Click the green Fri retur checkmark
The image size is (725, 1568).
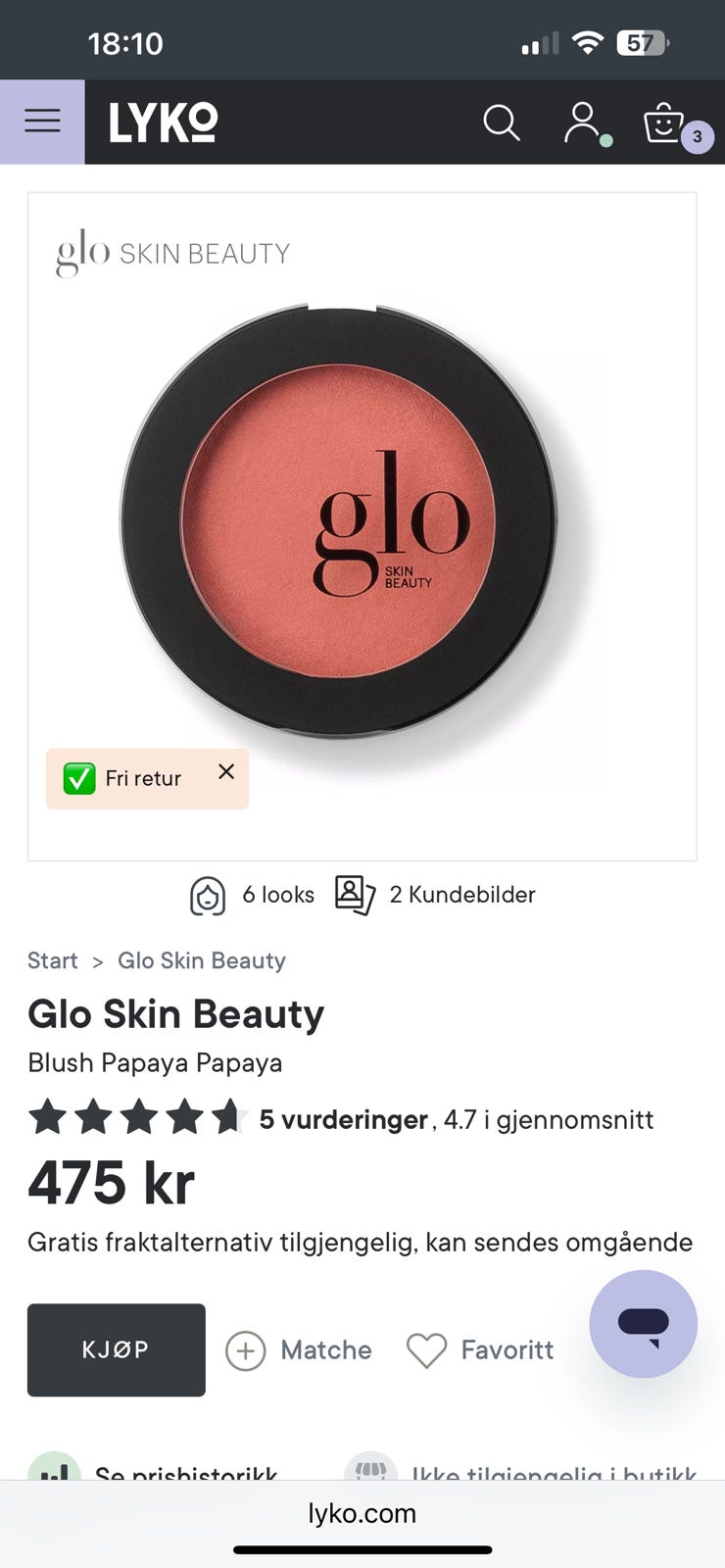(x=79, y=779)
